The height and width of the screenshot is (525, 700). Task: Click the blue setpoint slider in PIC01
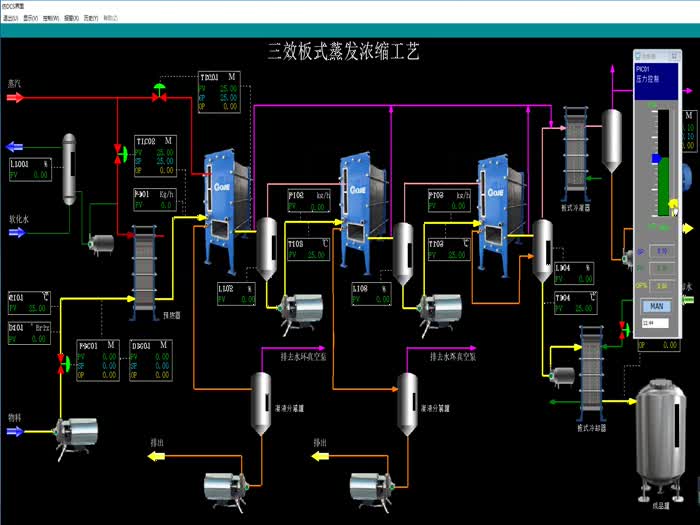tap(656, 158)
